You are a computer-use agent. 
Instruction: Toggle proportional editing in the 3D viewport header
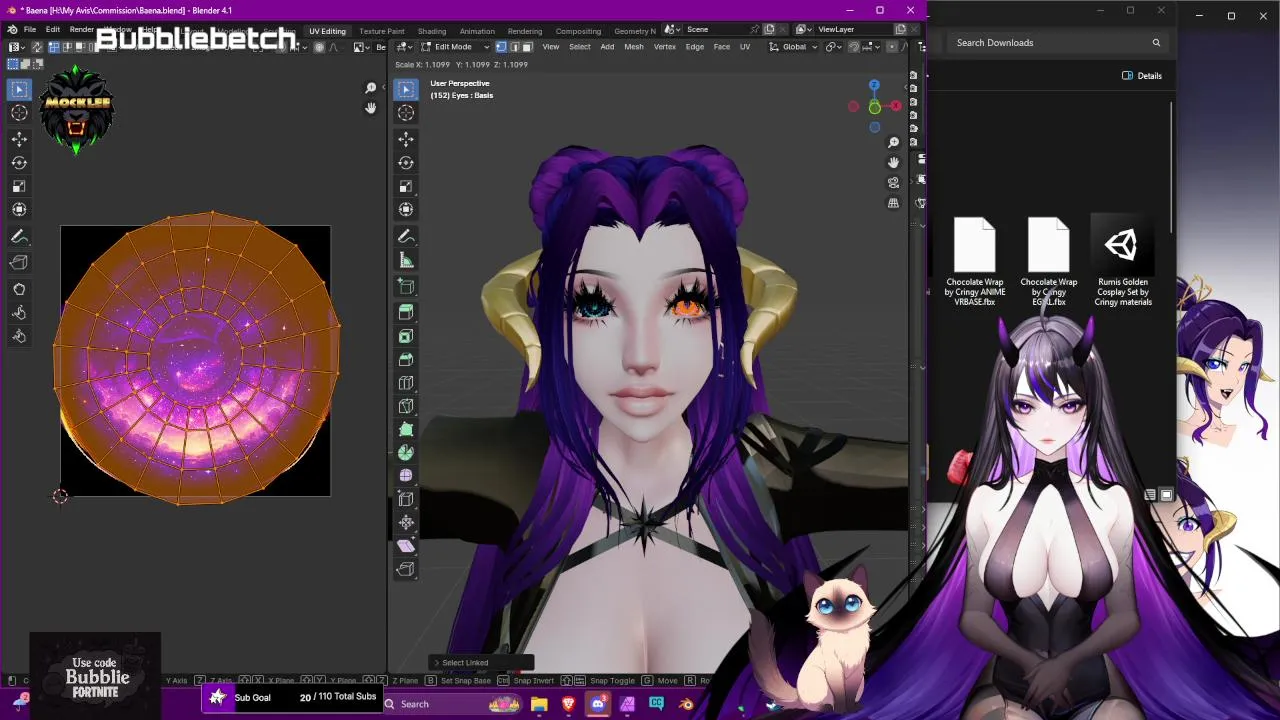pyautogui.click(x=892, y=47)
